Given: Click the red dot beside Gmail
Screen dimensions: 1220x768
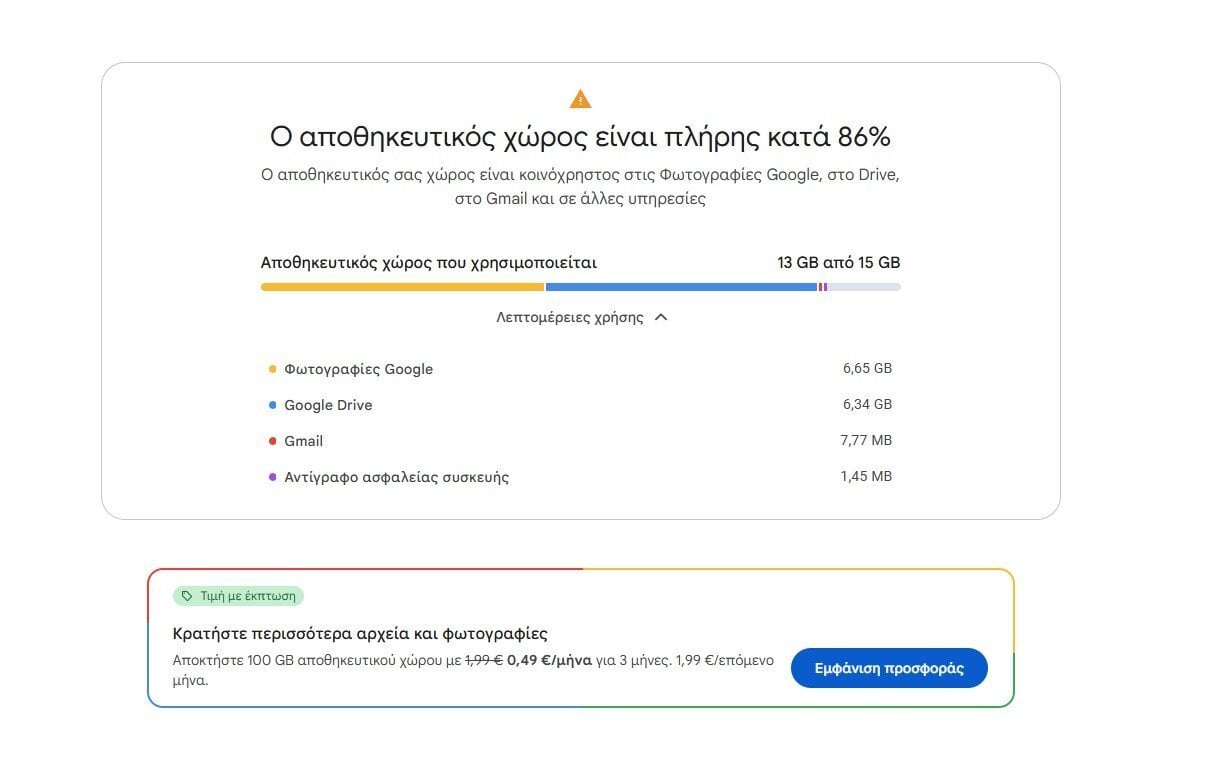Looking at the screenshot, I should (x=273, y=441).
